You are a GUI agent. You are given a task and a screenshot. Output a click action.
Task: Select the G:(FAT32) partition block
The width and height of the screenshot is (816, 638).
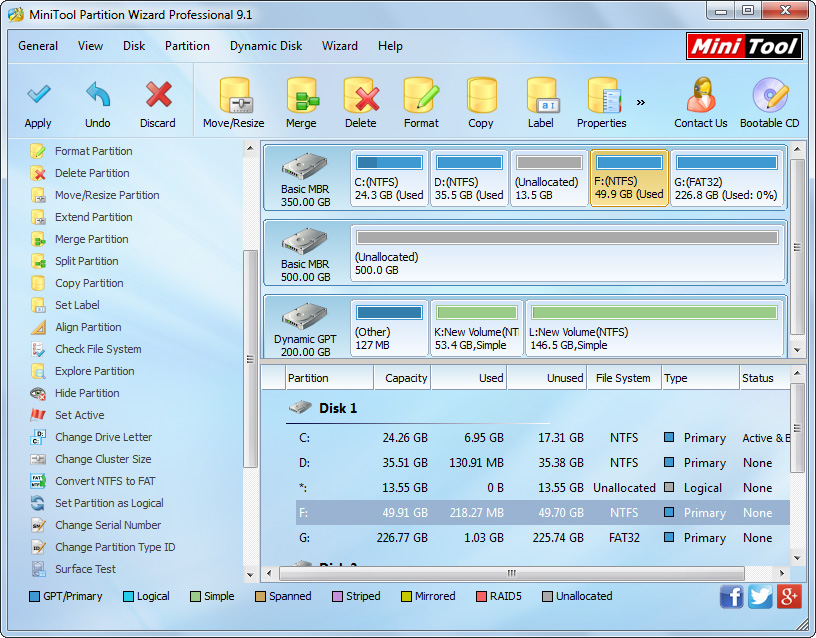(727, 178)
